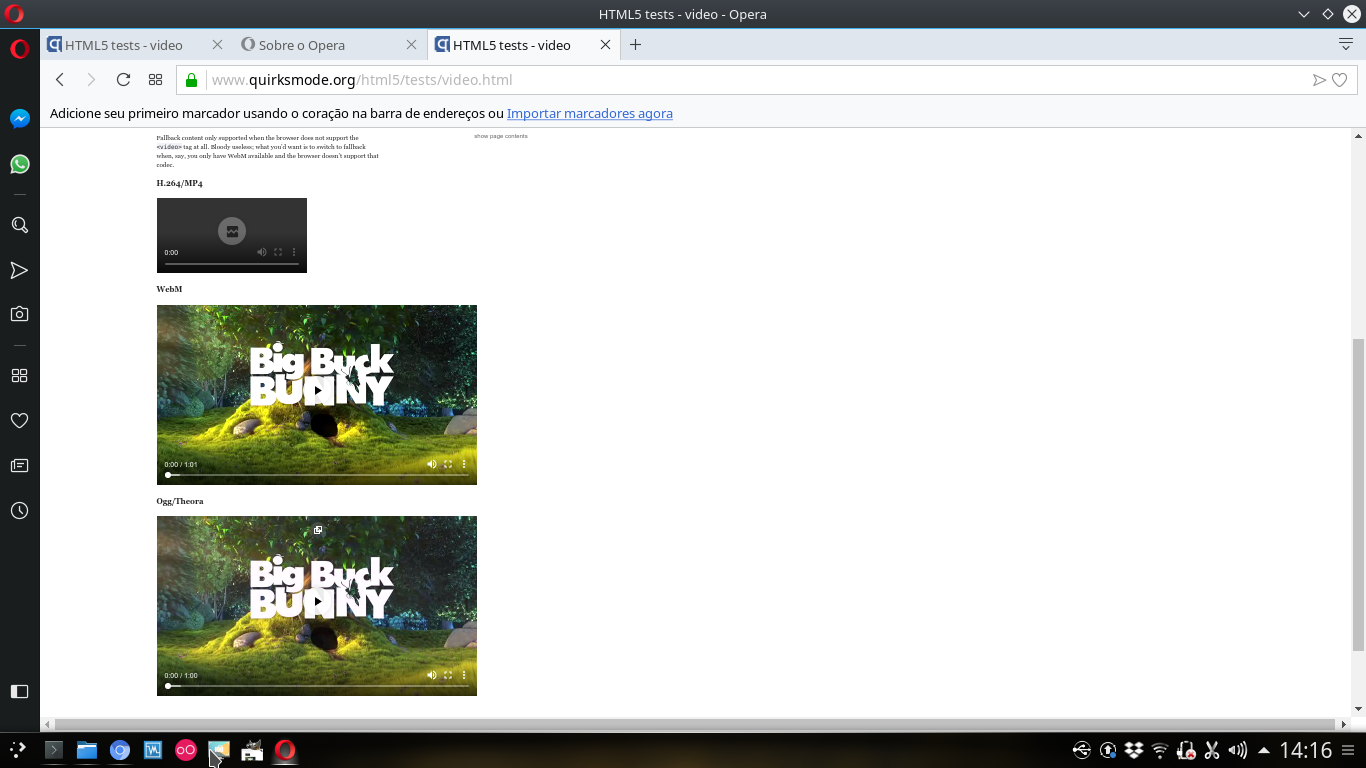Open the file manager from the taskbar
1366x768 pixels.
tap(87, 750)
